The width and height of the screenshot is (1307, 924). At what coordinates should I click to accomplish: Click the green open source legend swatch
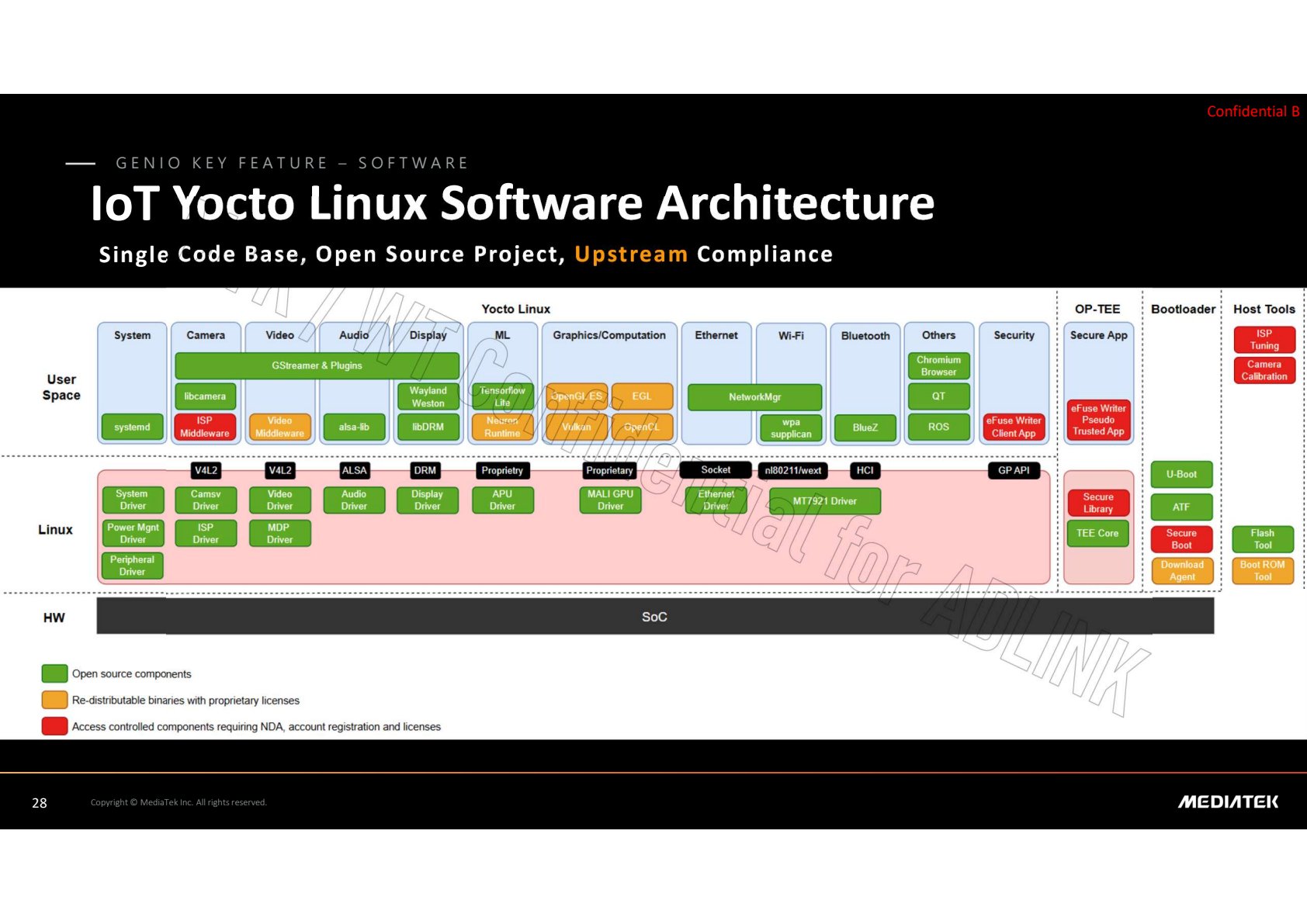[x=54, y=673]
